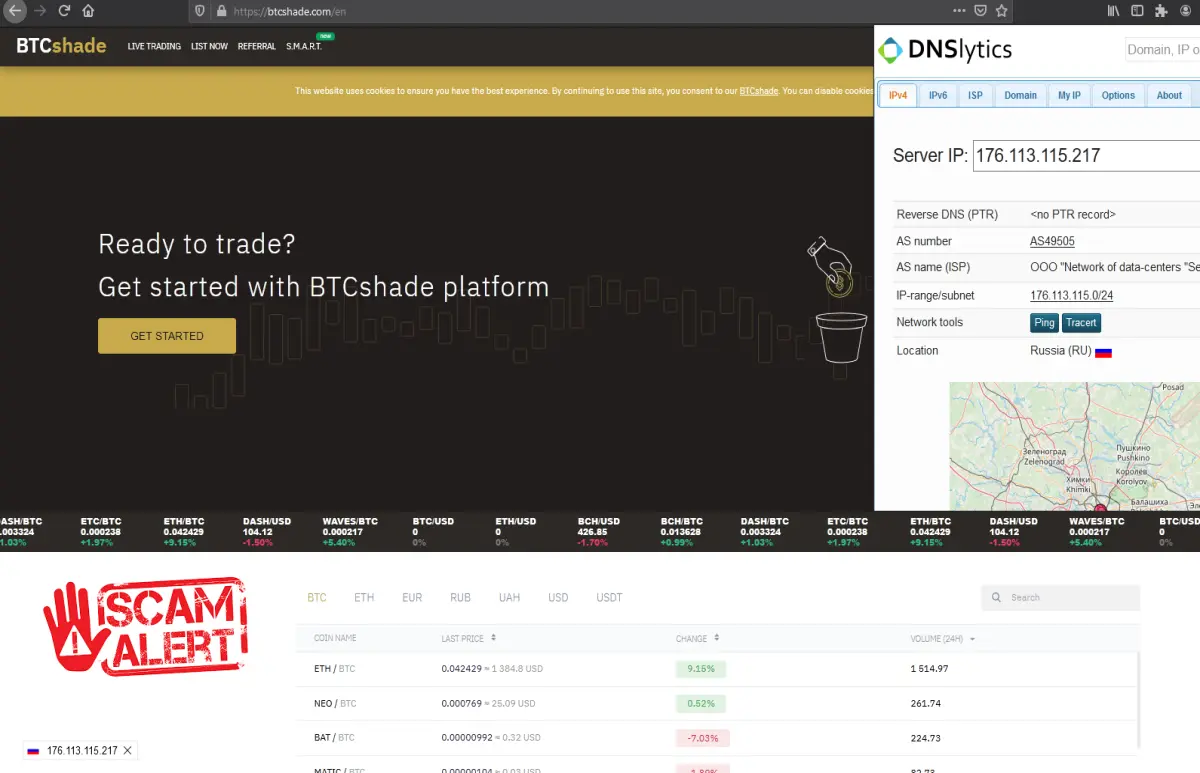The width and height of the screenshot is (1200, 773).
Task: Open the About tab in DNSlytics
Action: pyautogui.click(x=1169, y=95)
